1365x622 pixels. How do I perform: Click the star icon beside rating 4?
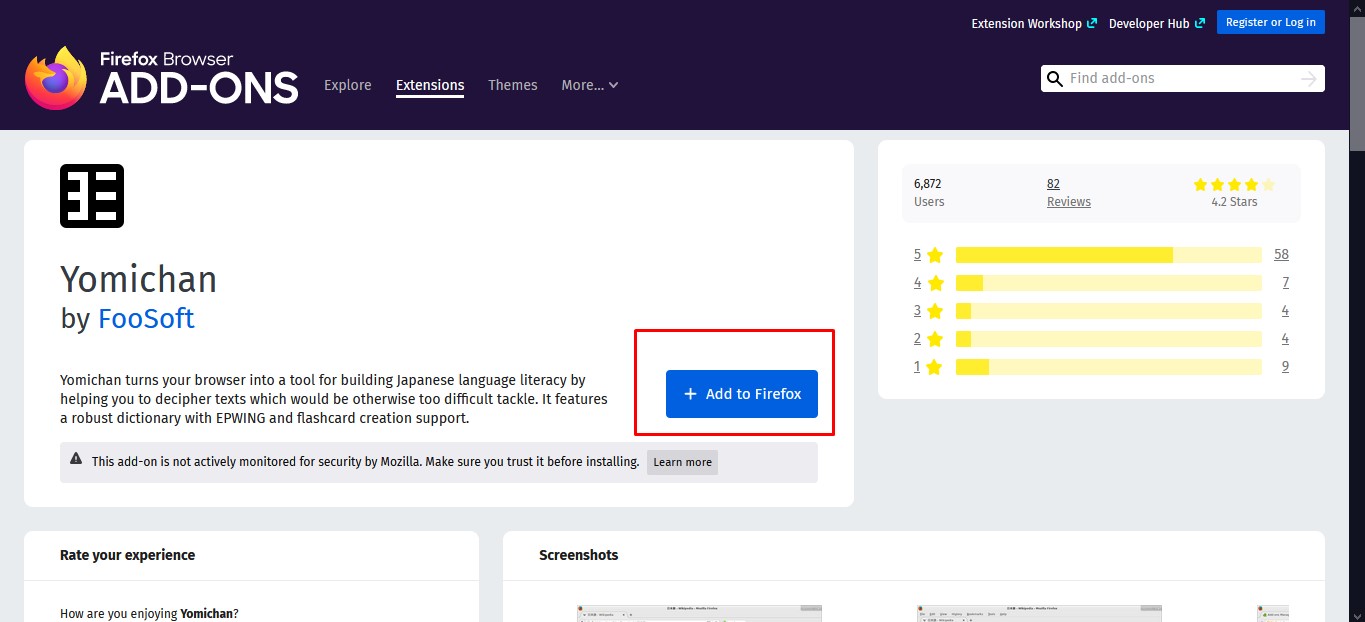tap(935, 283)
